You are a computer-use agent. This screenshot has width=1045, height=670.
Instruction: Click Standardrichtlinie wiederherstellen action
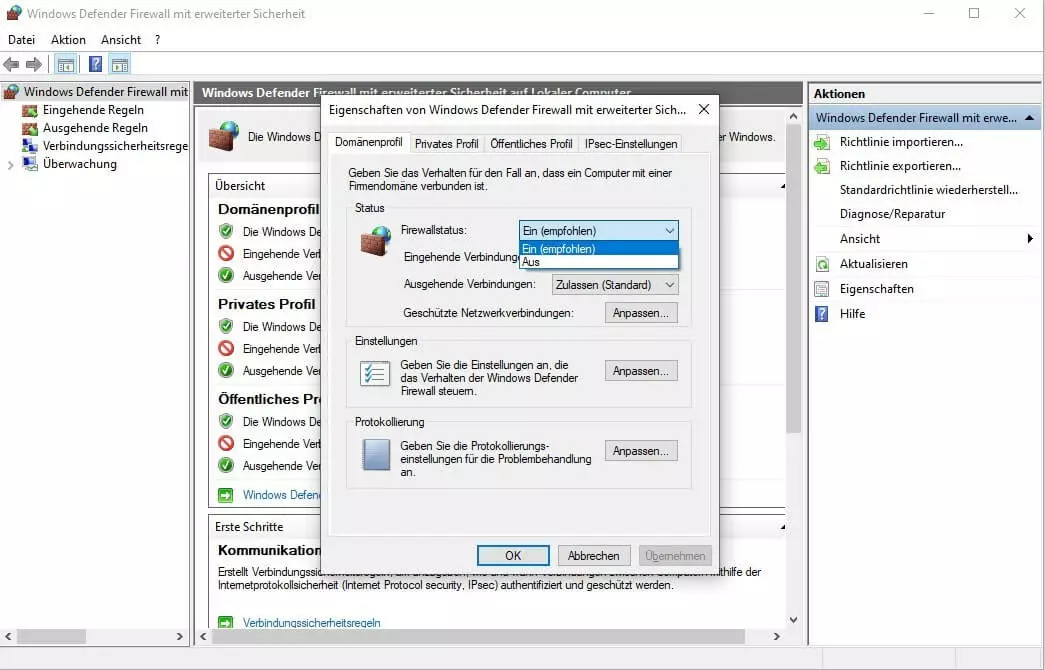coord(928,190)
